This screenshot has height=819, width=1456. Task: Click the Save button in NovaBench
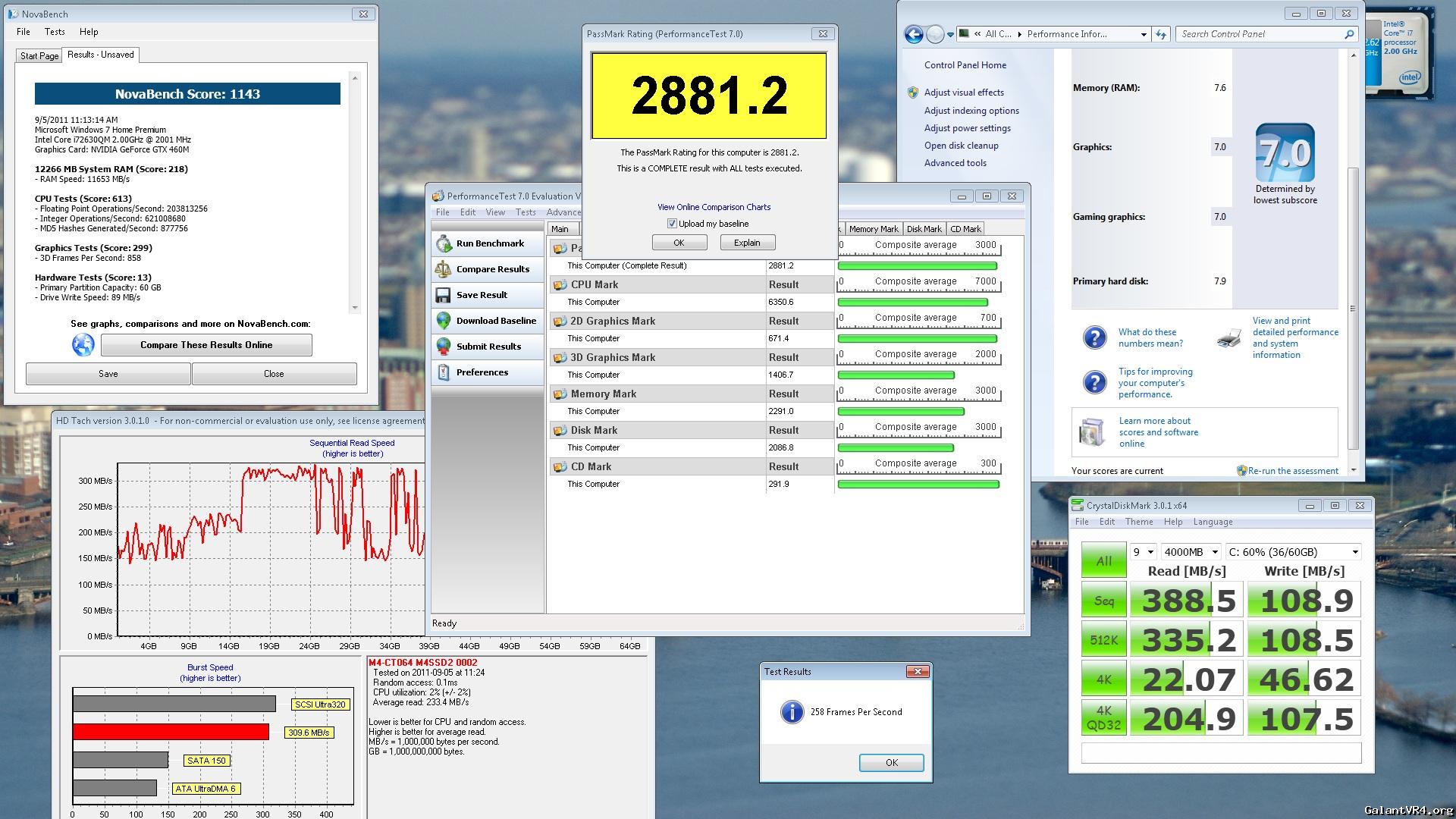pos(108,374)
